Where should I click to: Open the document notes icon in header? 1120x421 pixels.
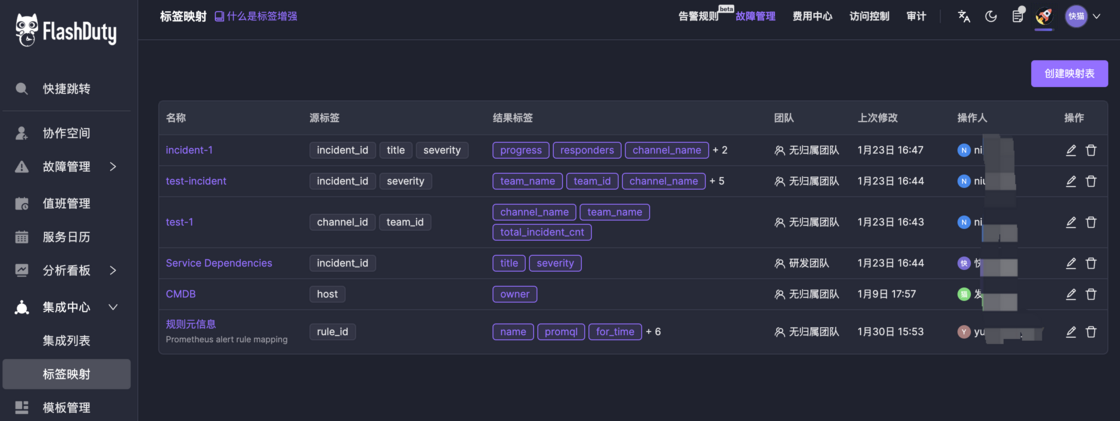(1018, 16)
